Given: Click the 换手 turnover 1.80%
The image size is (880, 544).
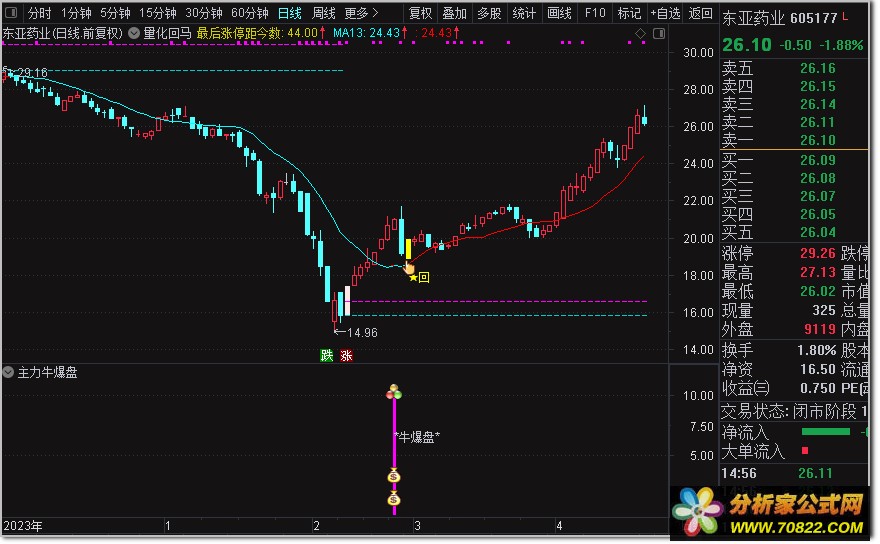Looking at the screenshot, I should pos(817,351).
